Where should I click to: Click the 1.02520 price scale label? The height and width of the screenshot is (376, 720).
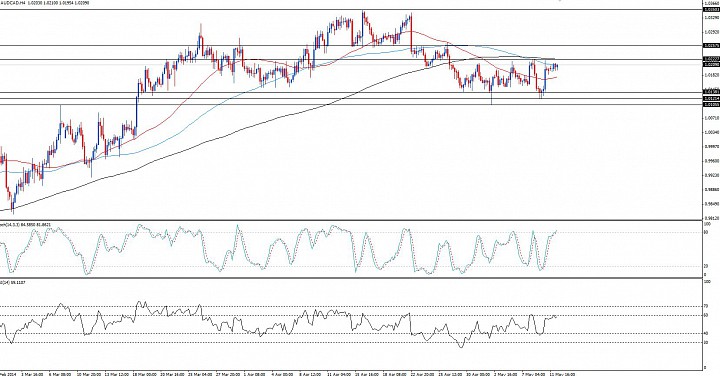coord(711,32)
